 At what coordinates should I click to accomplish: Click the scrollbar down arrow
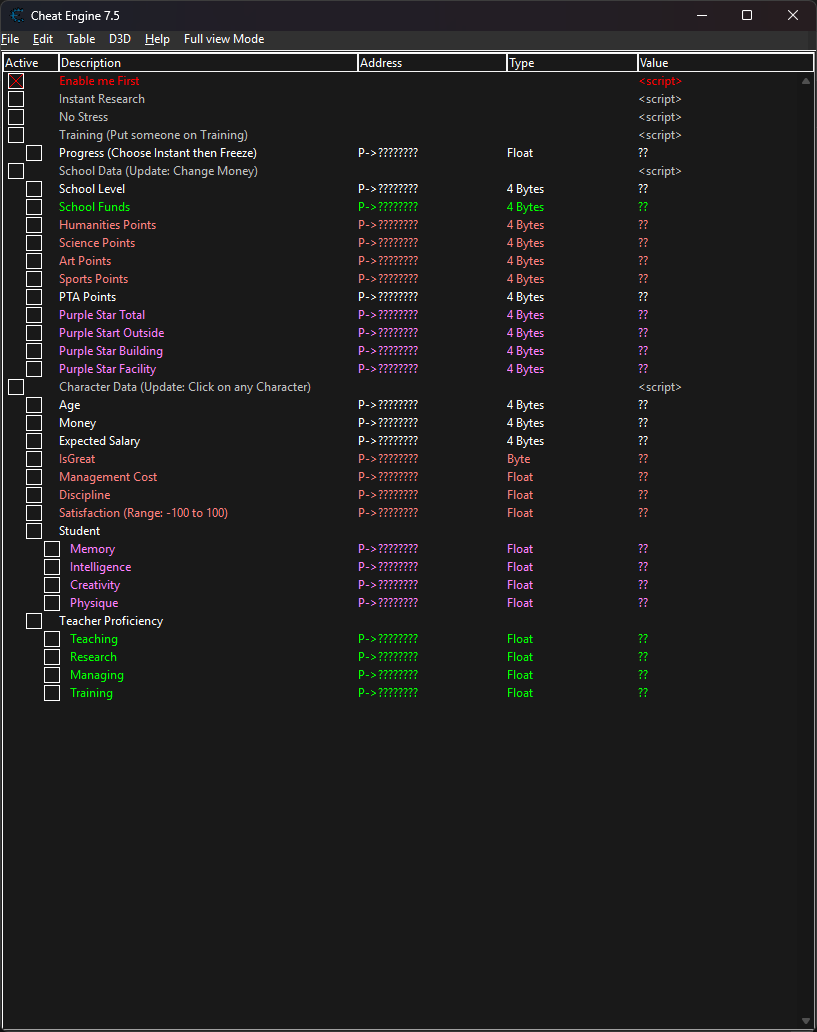pyautogui.click(x=806, y=1021)
